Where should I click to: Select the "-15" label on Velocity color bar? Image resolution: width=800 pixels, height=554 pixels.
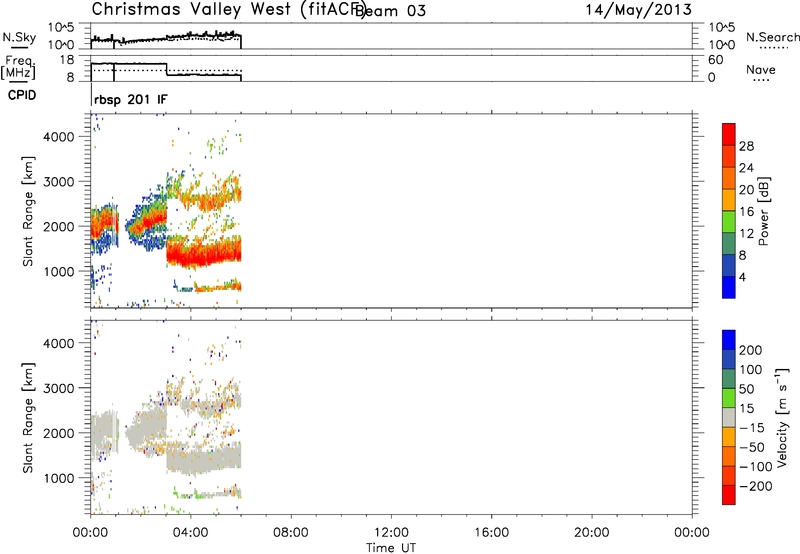click(x=752, y=428)
